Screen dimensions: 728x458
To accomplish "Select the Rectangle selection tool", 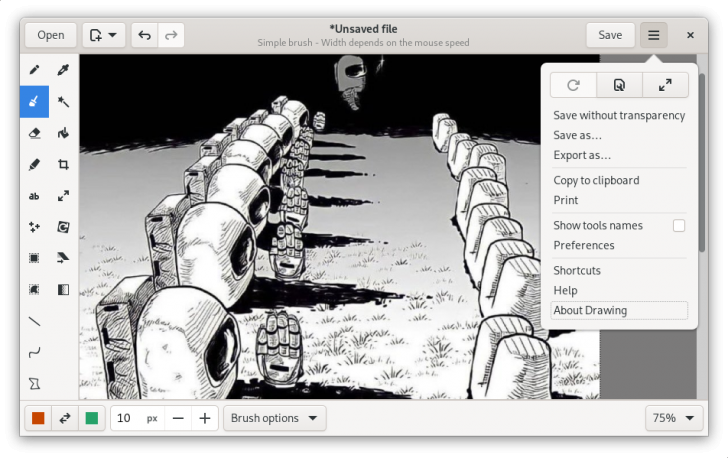I will (34, 258).
